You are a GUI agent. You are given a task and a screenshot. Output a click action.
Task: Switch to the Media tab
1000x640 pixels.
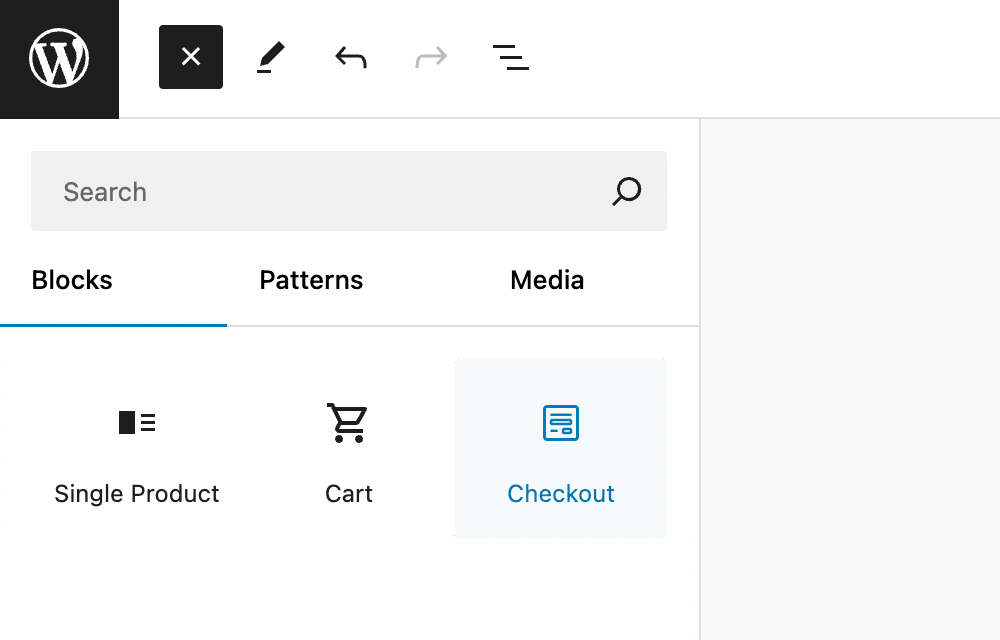pos(546,280)
